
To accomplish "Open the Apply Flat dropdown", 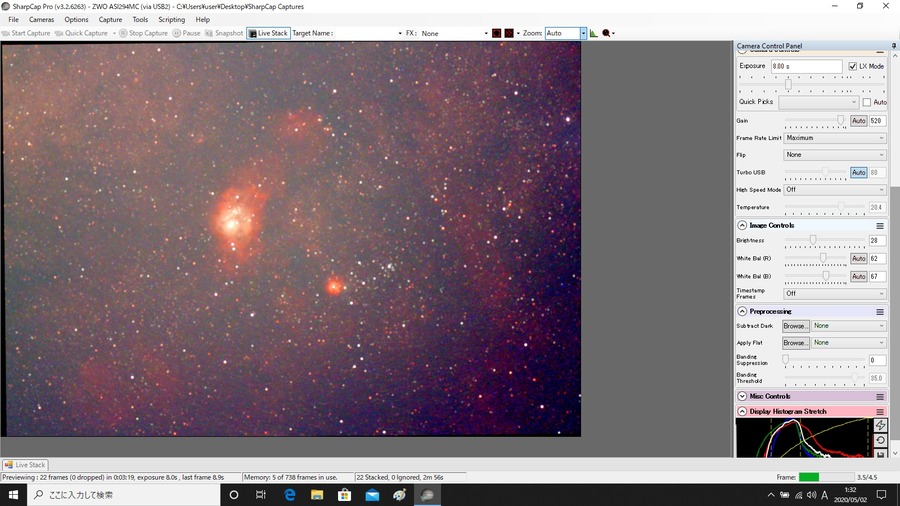I will pos(849,342).
